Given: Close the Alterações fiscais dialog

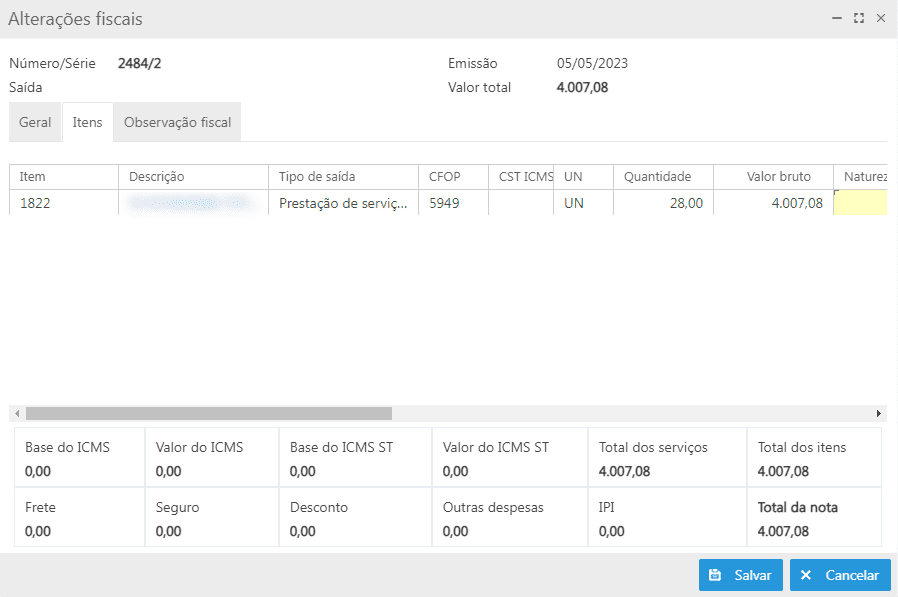Looking at the screenshot, I should [x=881, y=18].
